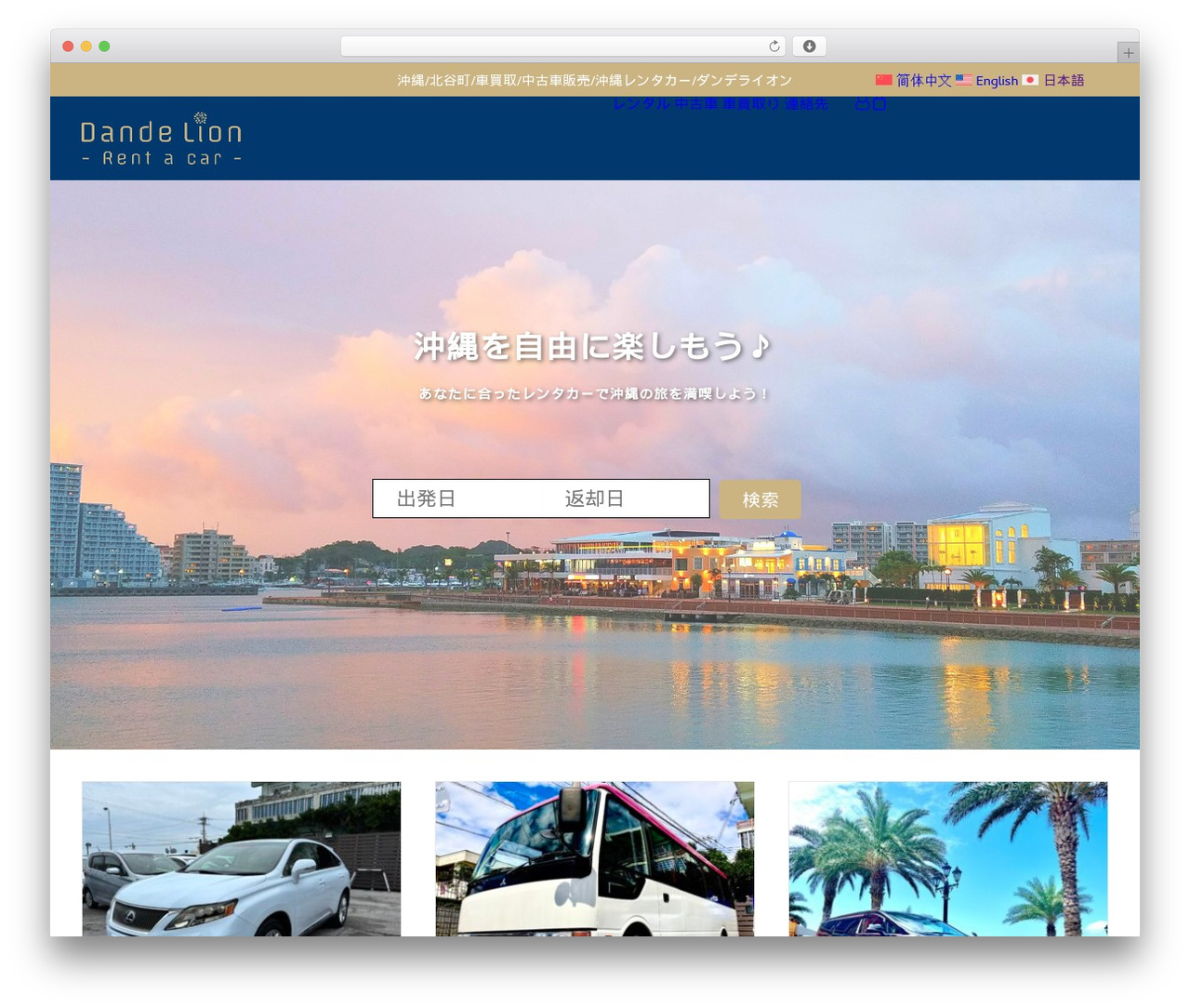
Task: Click the あなたに合ったレンタカー subtitle text
Action: tap(594, 393)
